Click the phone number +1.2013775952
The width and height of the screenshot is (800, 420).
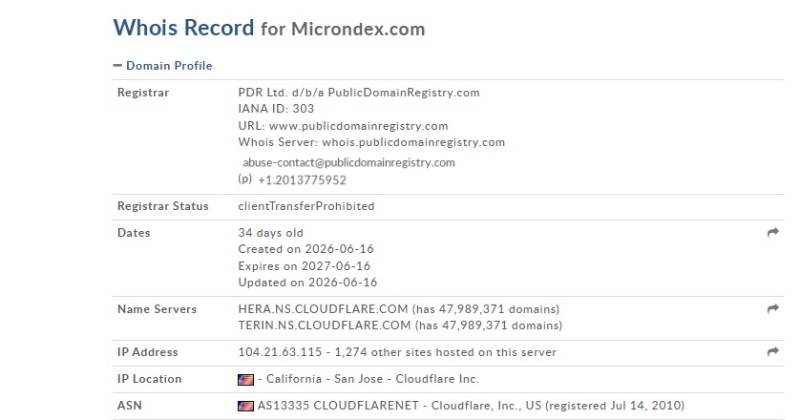pos(302,180)
